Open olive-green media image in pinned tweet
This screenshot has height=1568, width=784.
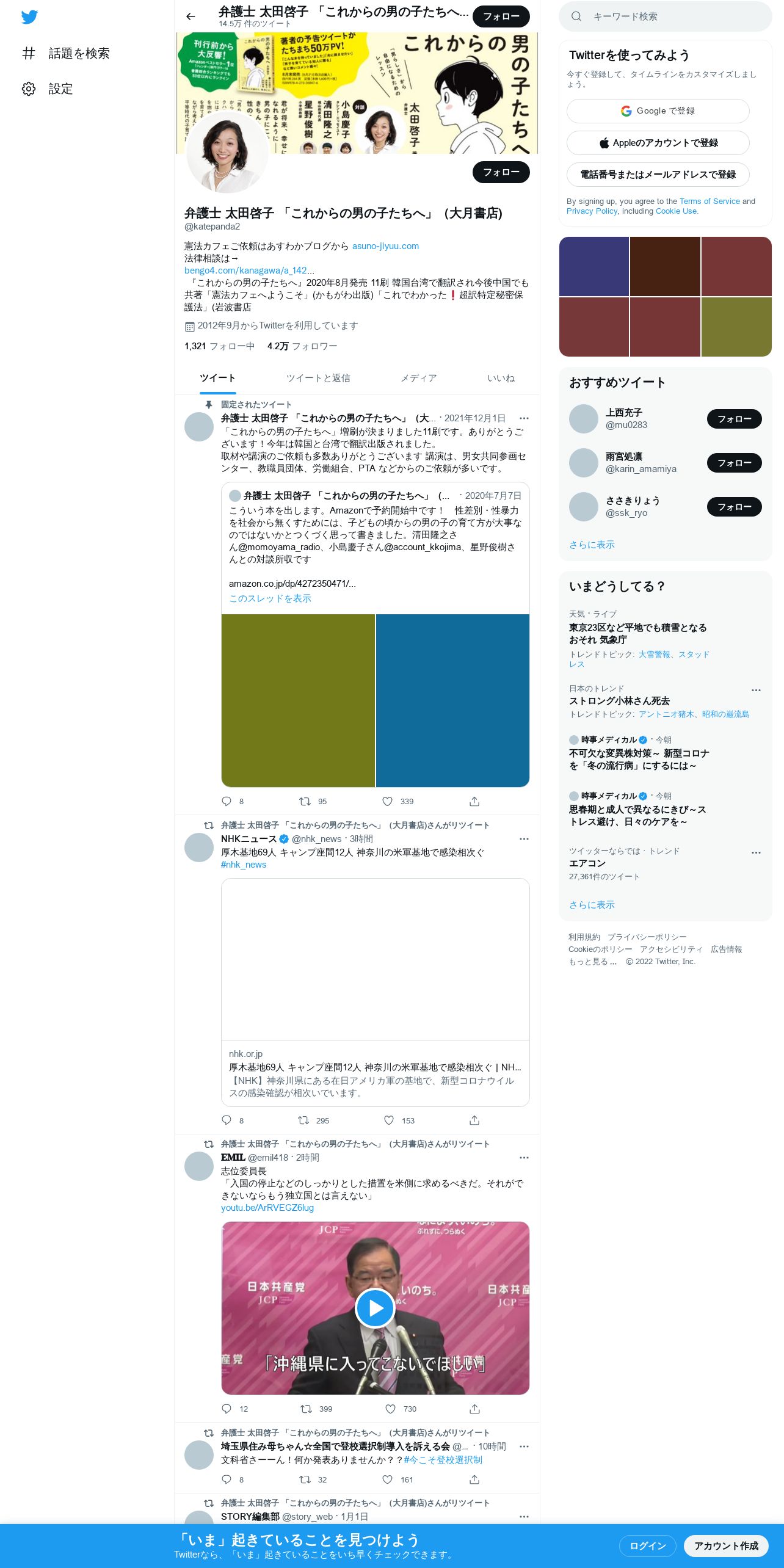[x=298, y=700]
